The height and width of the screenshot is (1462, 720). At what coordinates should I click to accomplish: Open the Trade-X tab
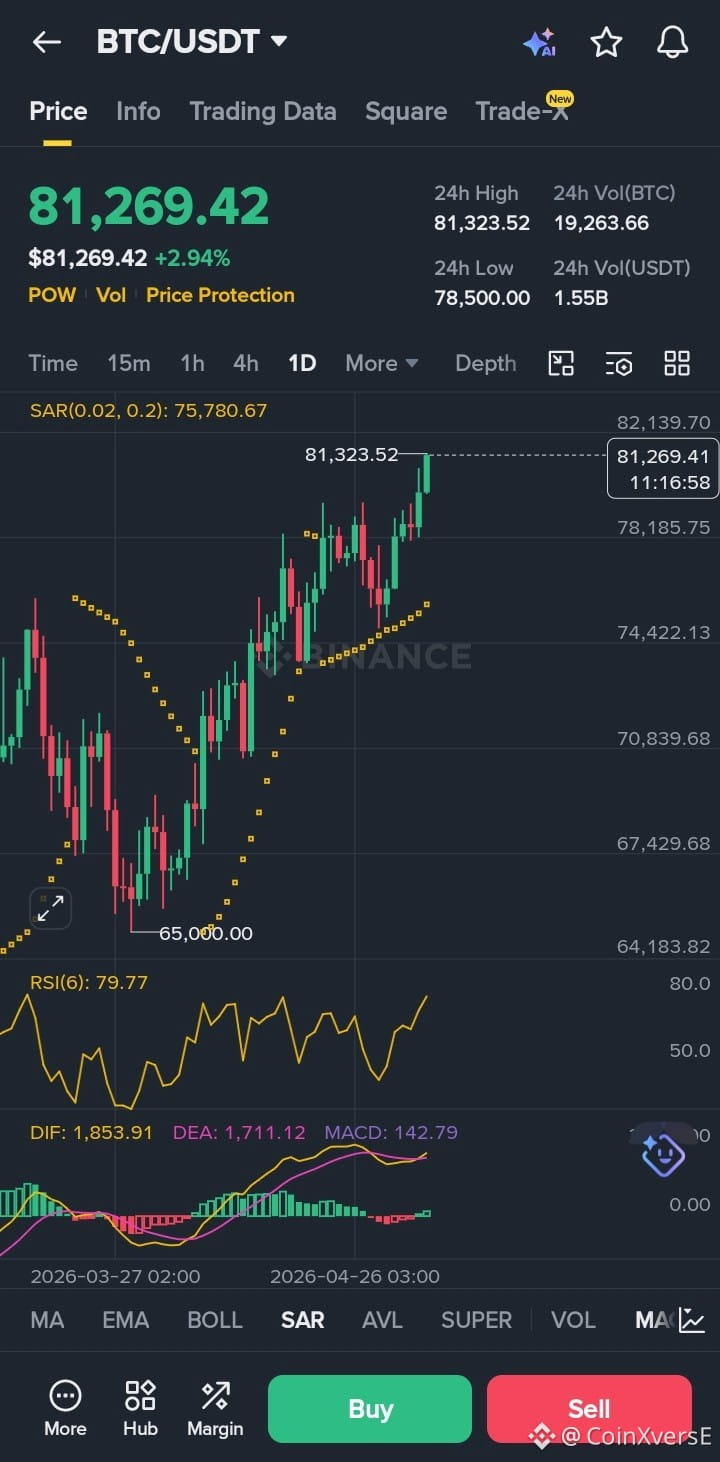click(x=522, y=111)
